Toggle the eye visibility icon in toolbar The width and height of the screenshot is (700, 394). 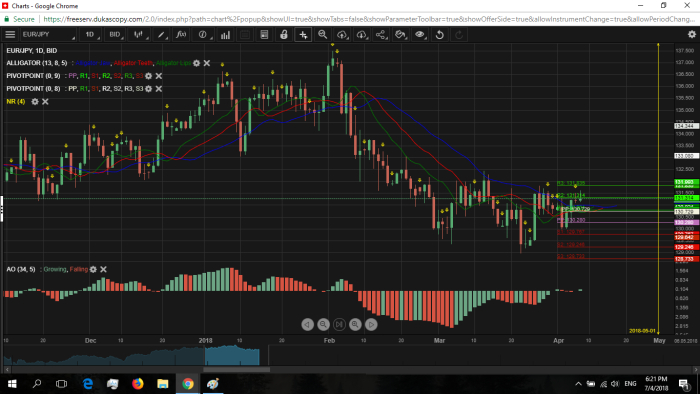pos(420,34)
